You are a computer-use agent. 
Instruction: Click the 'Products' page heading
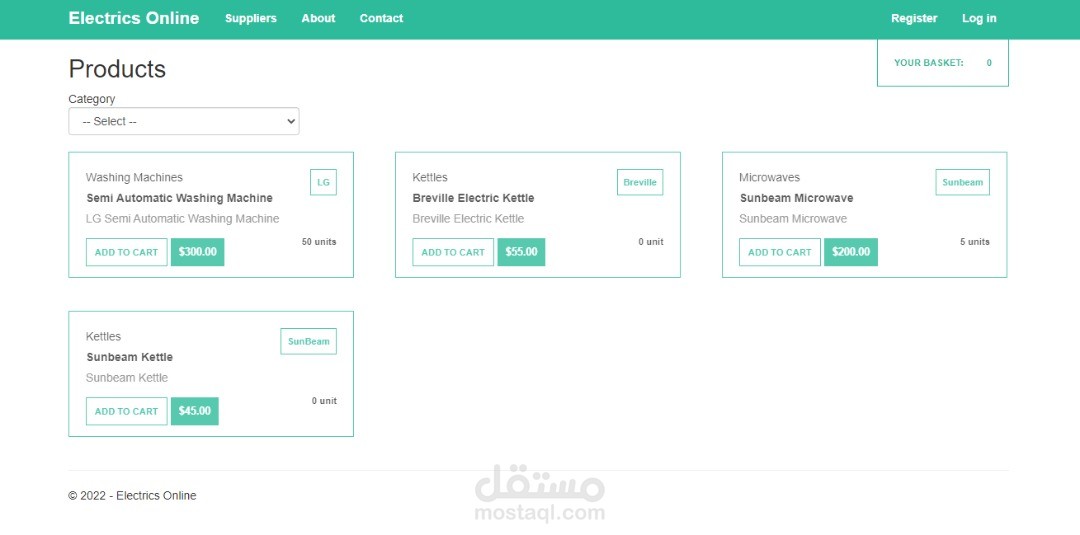[117, 69]
